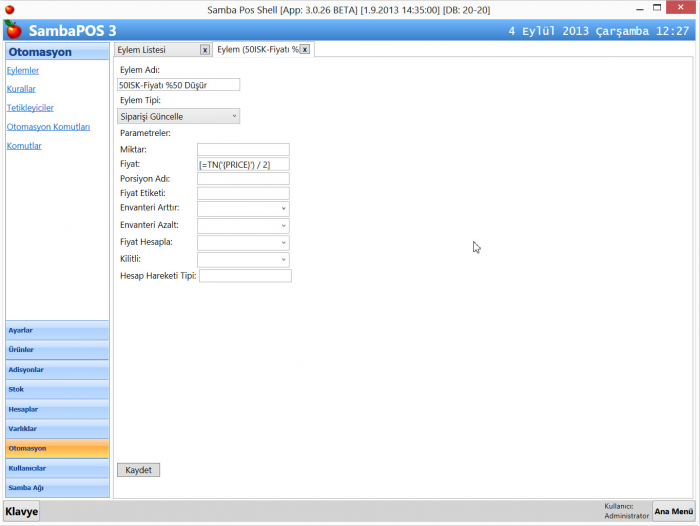The image size is (700, 526).
Task: Open the Tetikleyiciler link
Action: coord(30,107)
